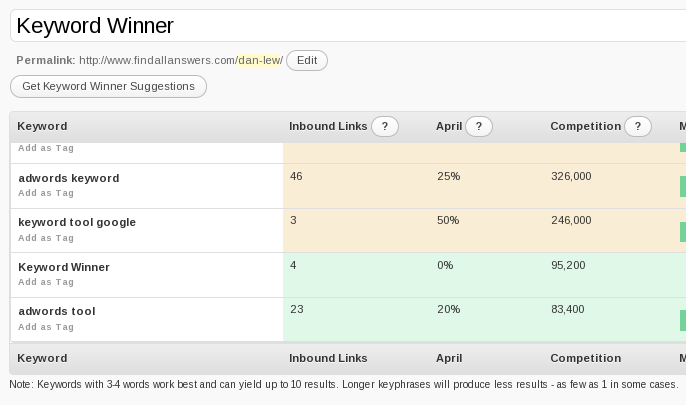
Task: Add adwords tool as a tag
Action: [x=46, y=327]
